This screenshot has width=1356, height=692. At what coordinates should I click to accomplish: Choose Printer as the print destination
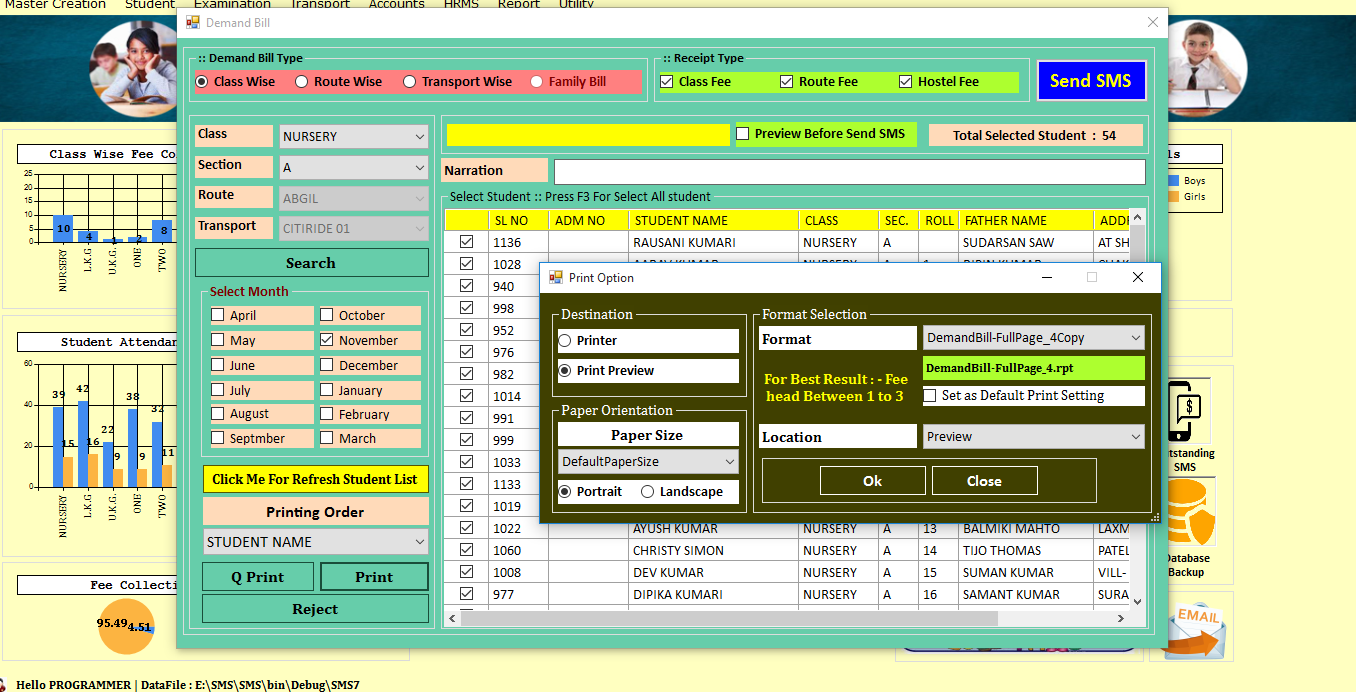pyautogui.click(x=565, y=341)
